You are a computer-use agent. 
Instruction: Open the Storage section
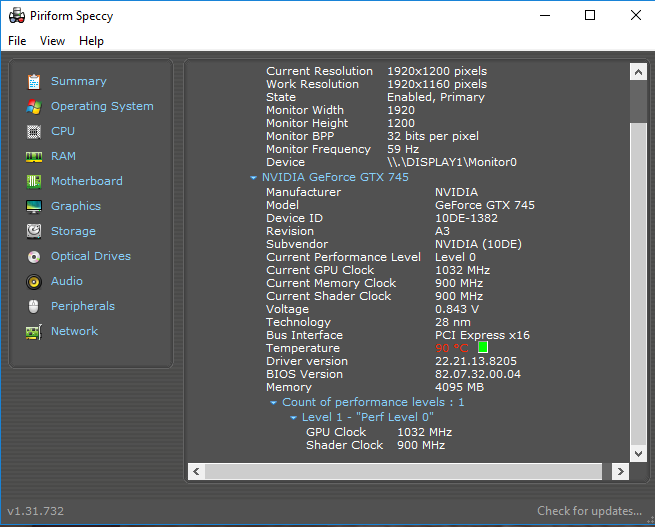73,231
